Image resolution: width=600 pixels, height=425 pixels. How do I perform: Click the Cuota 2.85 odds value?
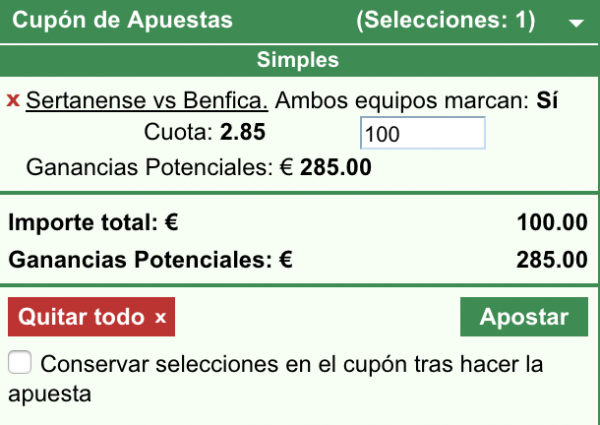244,133
